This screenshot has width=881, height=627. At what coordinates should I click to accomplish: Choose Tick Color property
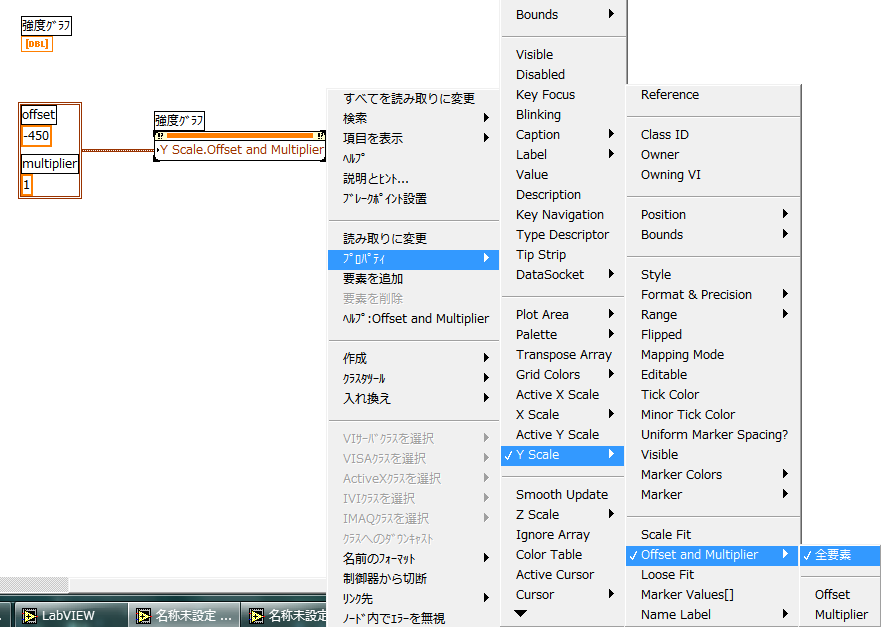click(712, 394)
